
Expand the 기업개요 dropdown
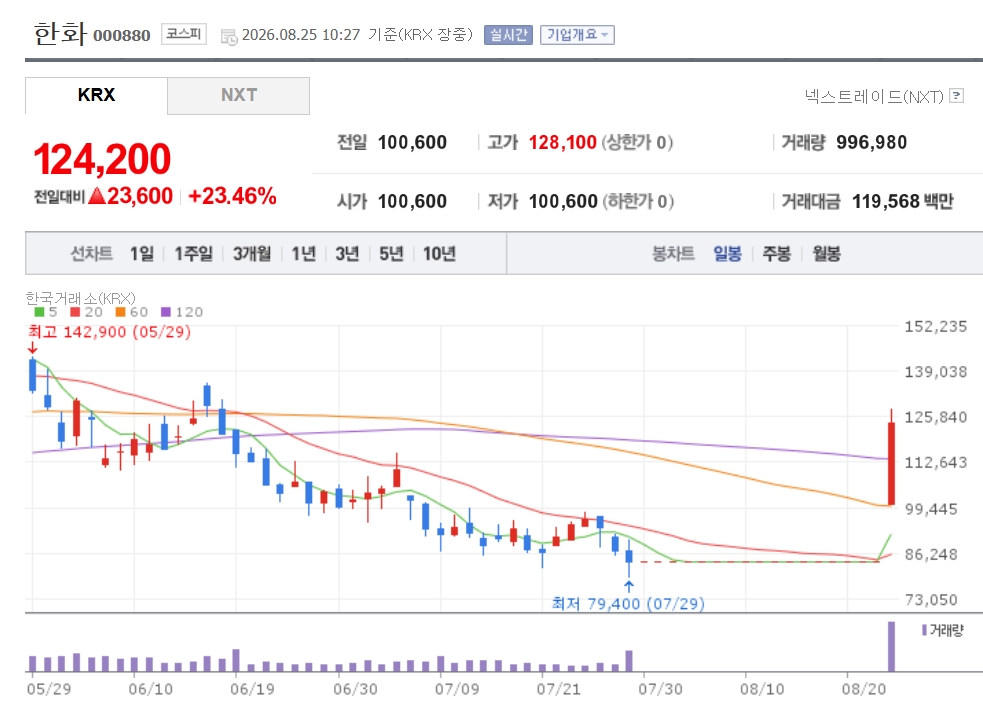(577, 35)
